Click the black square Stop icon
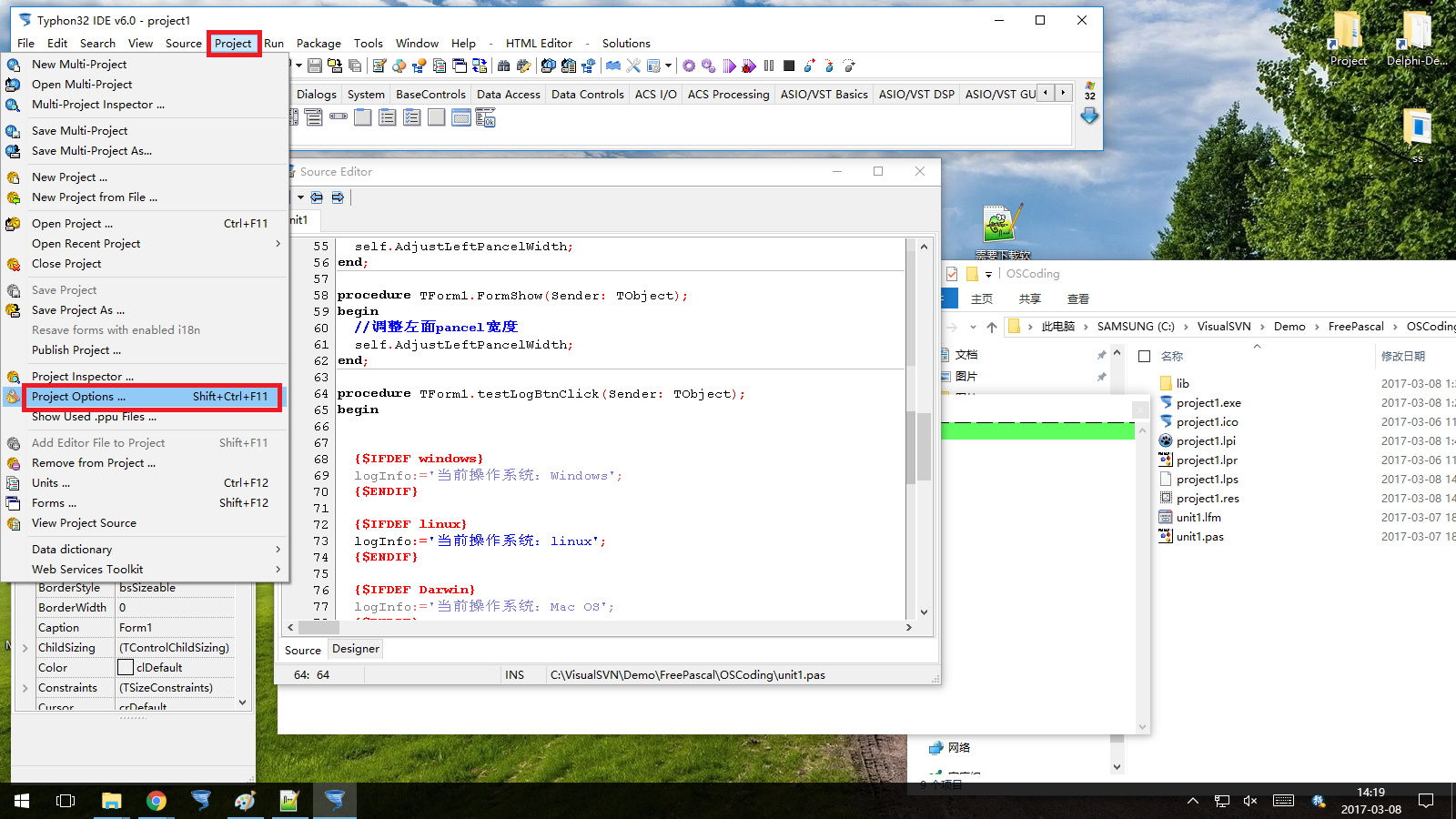Image resolution: width=1456 pixels, height=819 pixels. point(789,66)
